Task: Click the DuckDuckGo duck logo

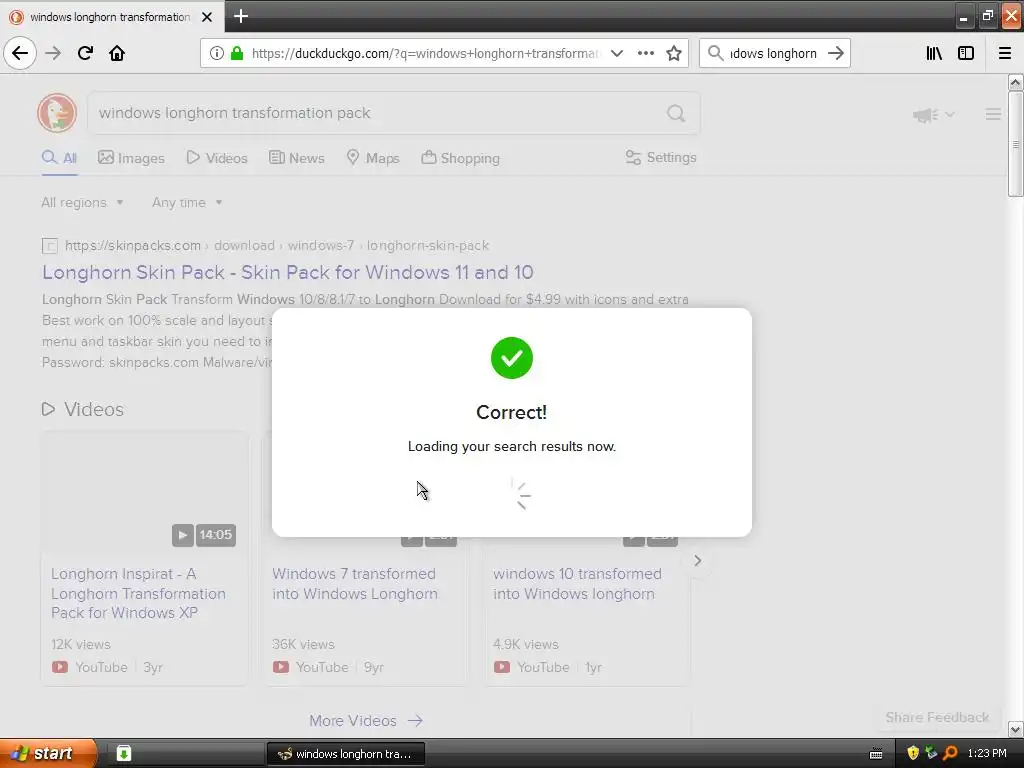Action: click(57, 113)
